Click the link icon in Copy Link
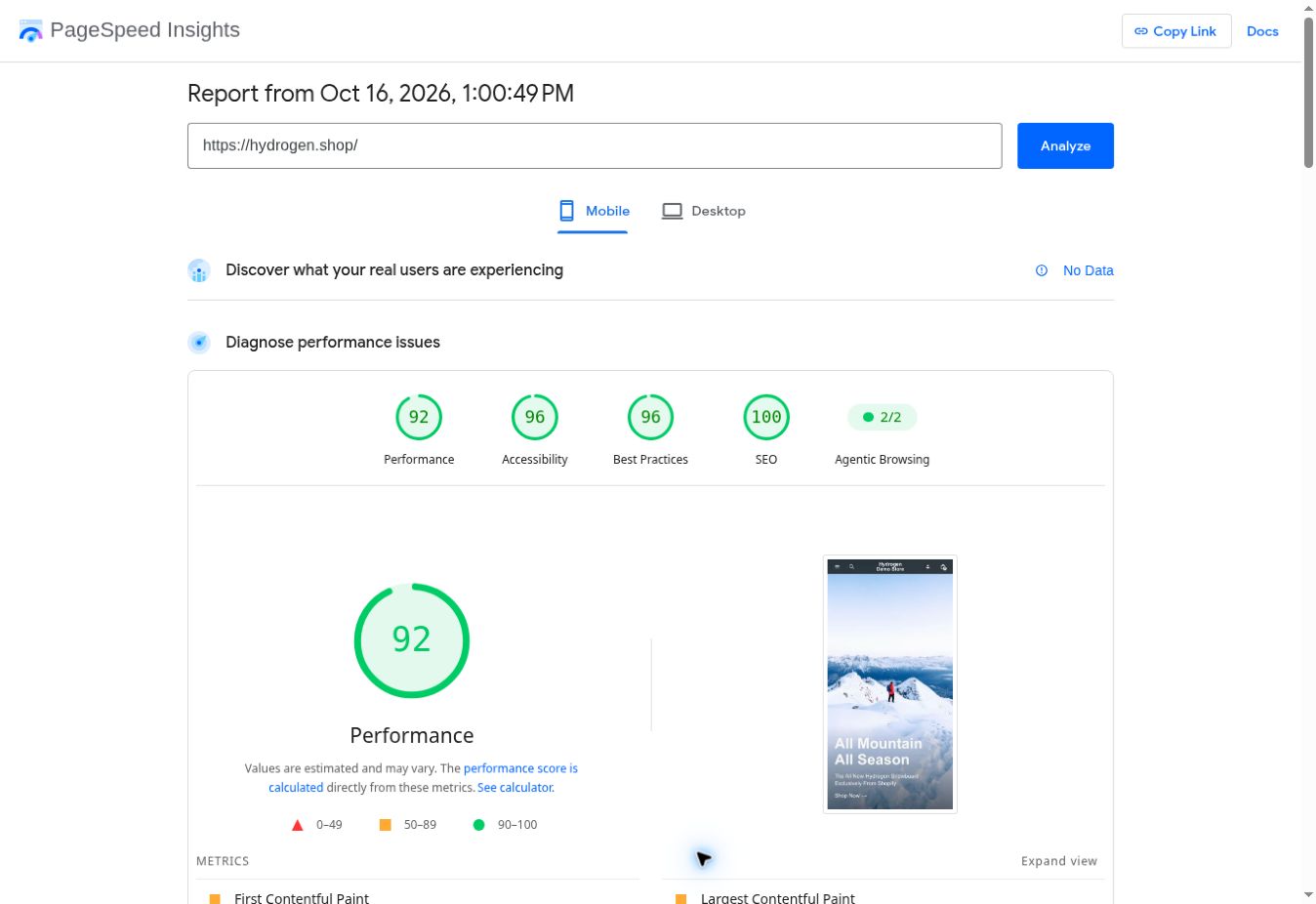The width and height of the screenshot is (1316, 904). (x=1140, y=31)
